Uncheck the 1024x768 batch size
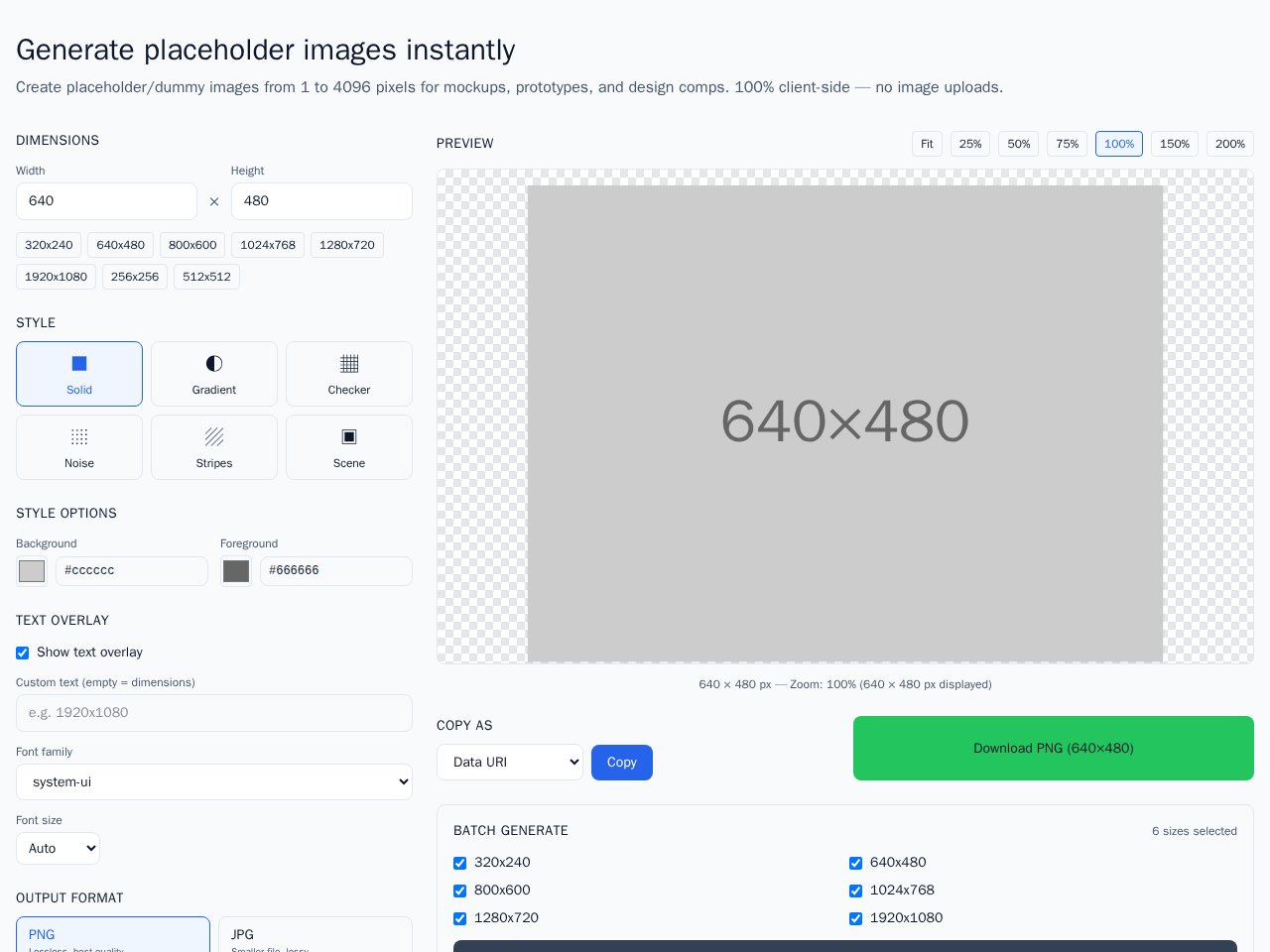This screenshot has height=952, width=1270. click(855, 891)
